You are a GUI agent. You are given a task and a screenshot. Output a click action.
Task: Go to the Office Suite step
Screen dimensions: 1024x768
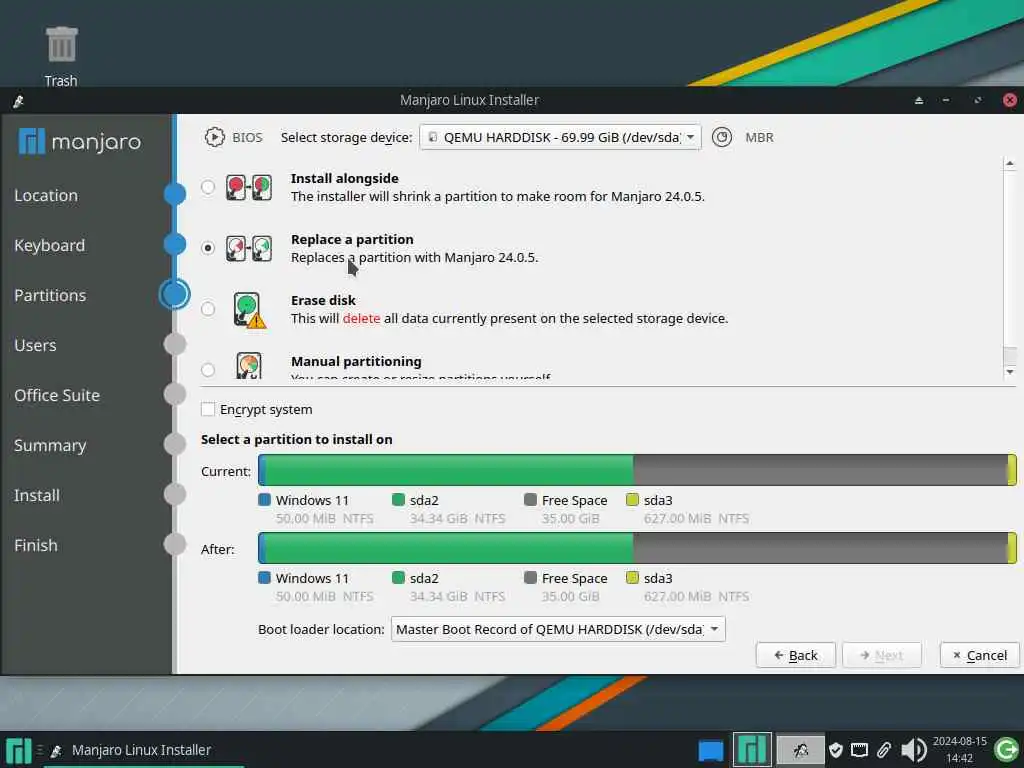click(57, 395)
